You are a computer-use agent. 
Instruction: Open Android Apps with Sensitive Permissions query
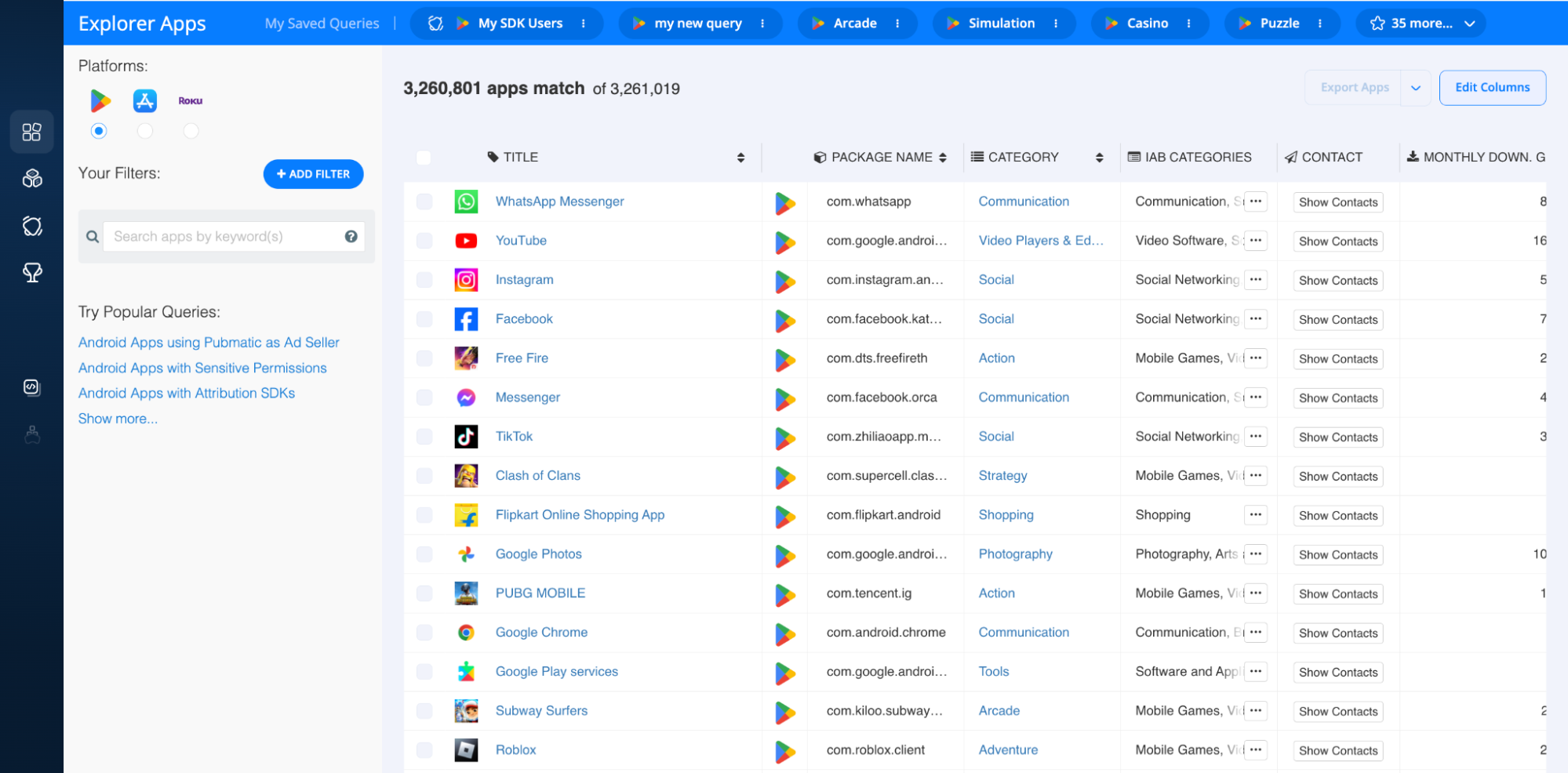(x=202, y=368)
